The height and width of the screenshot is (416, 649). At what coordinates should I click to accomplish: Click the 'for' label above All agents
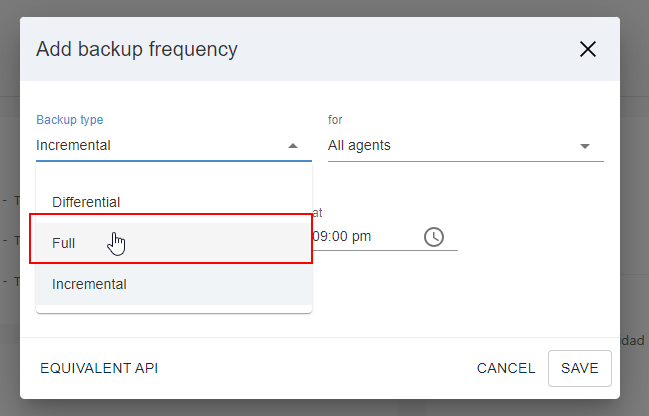pos(335,120)
